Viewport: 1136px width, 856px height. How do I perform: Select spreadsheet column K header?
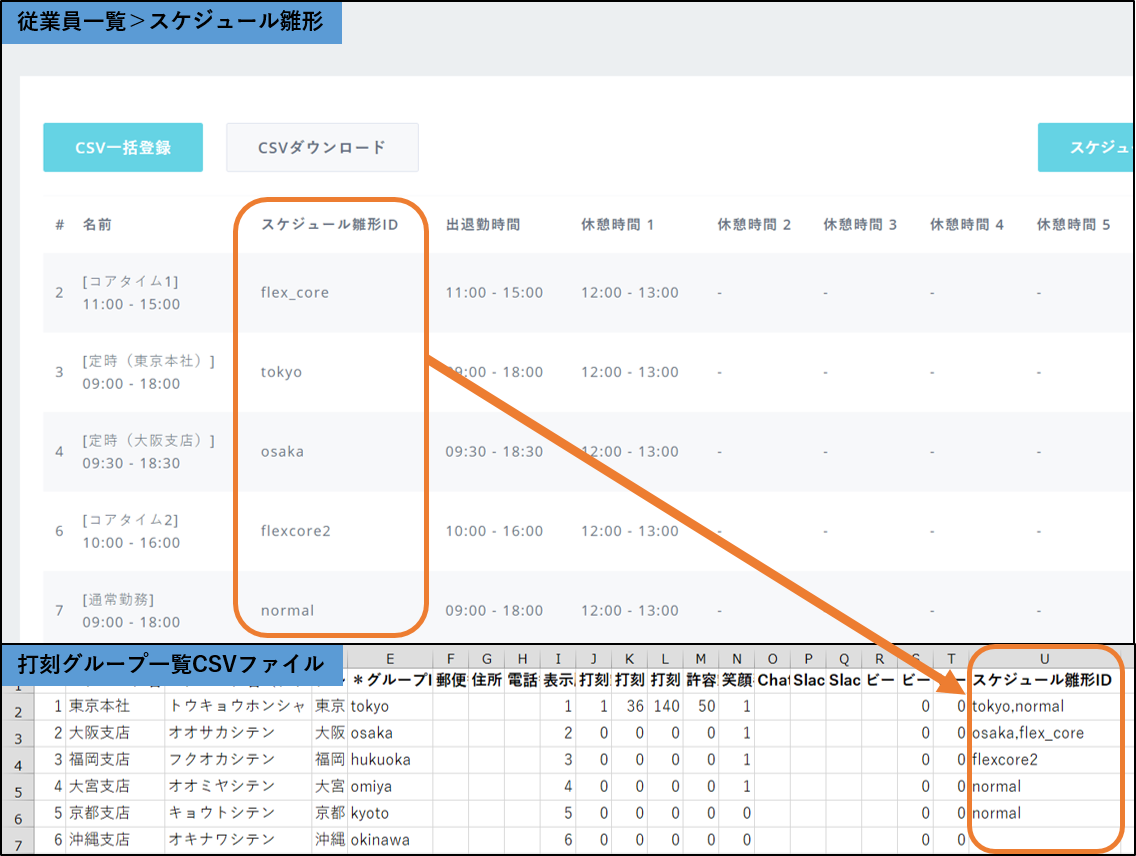click(x=630, y=659)
